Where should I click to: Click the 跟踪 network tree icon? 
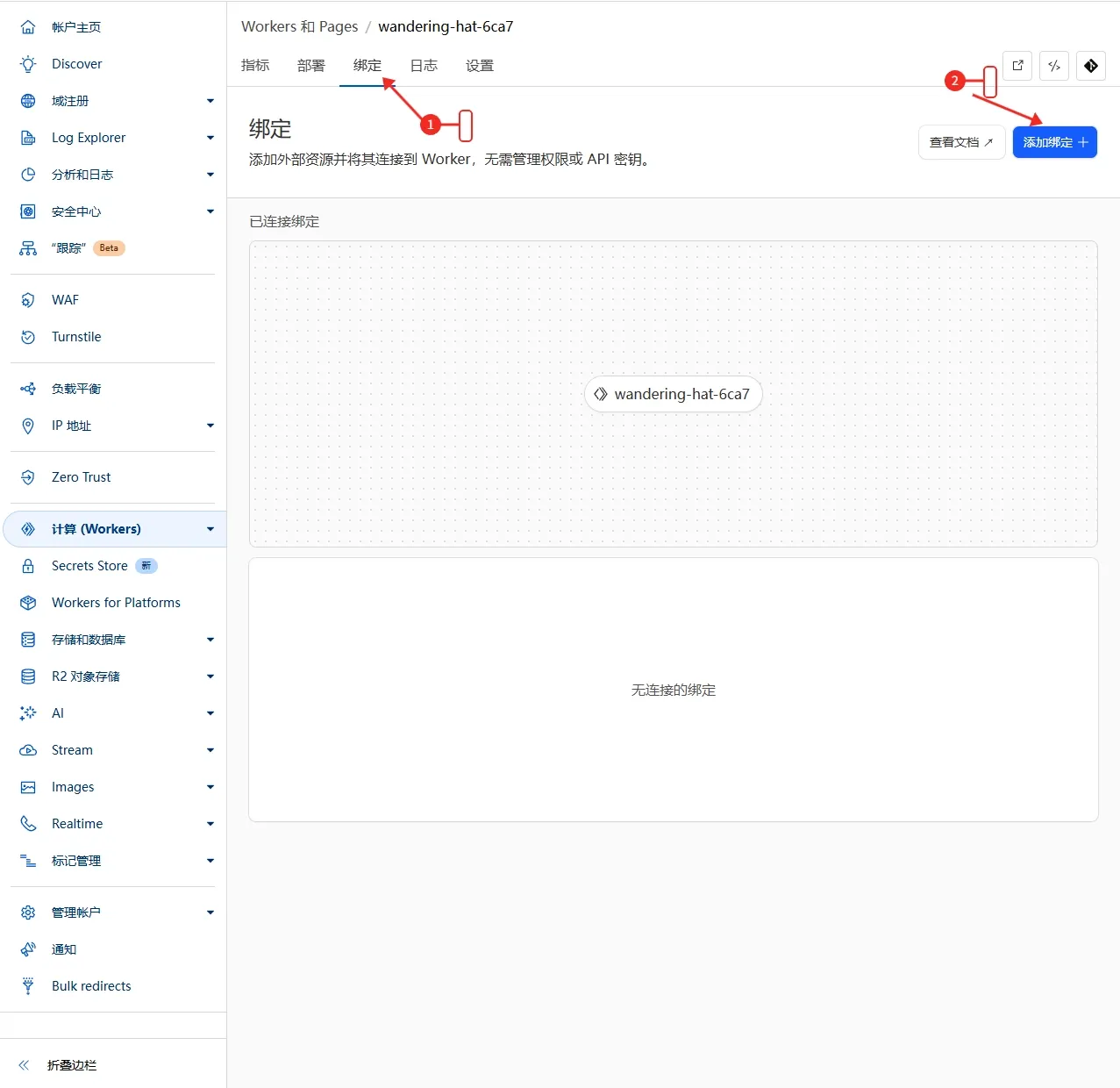28,248
